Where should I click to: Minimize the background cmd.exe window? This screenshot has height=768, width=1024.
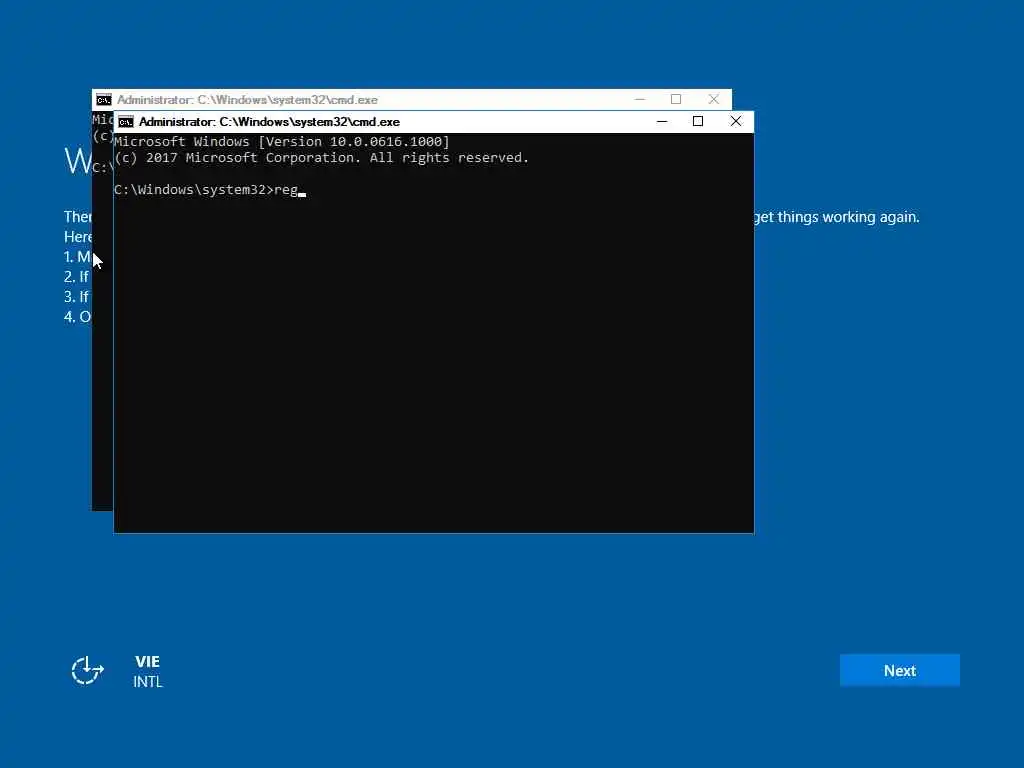point(639,99)
